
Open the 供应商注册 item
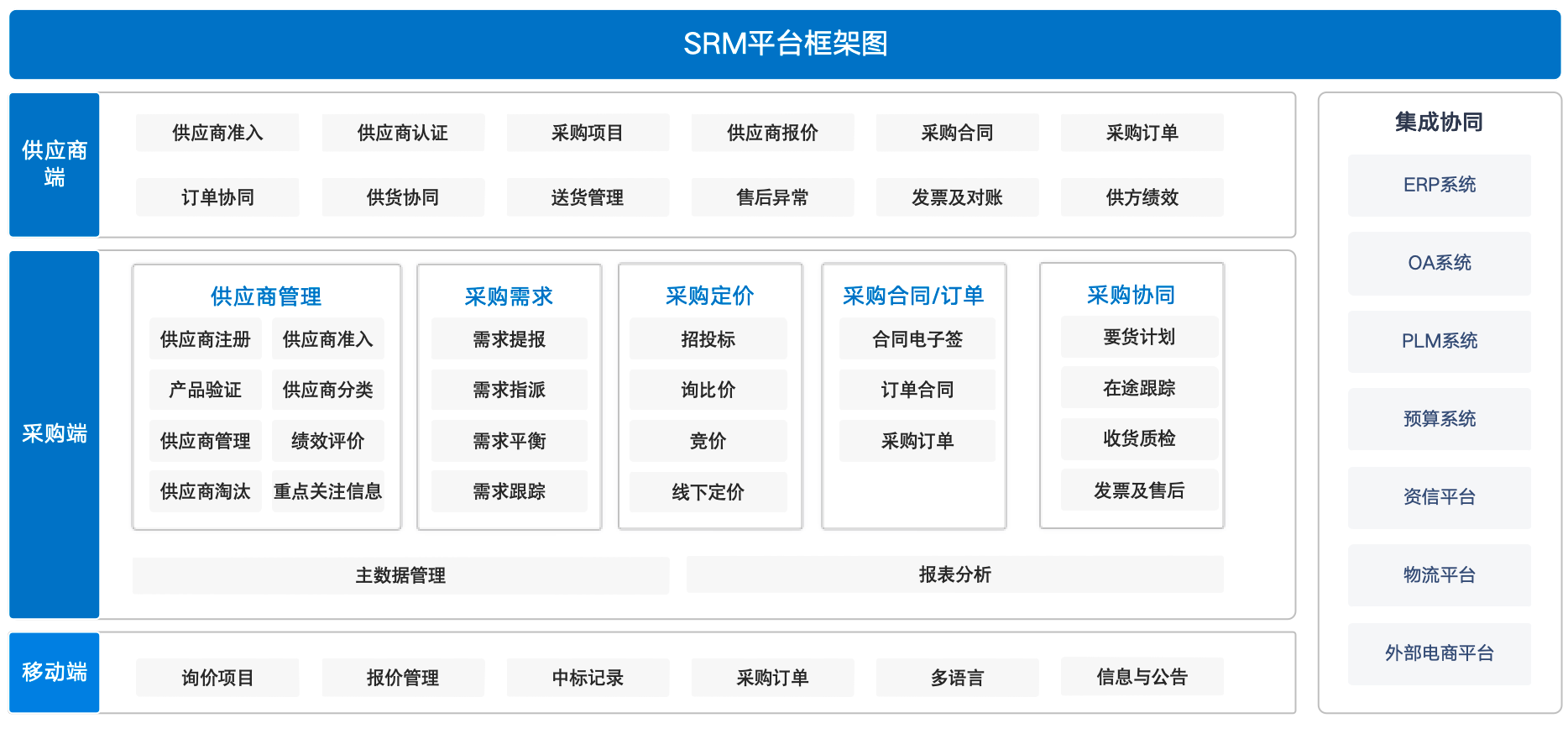click(x=206, y=339)
